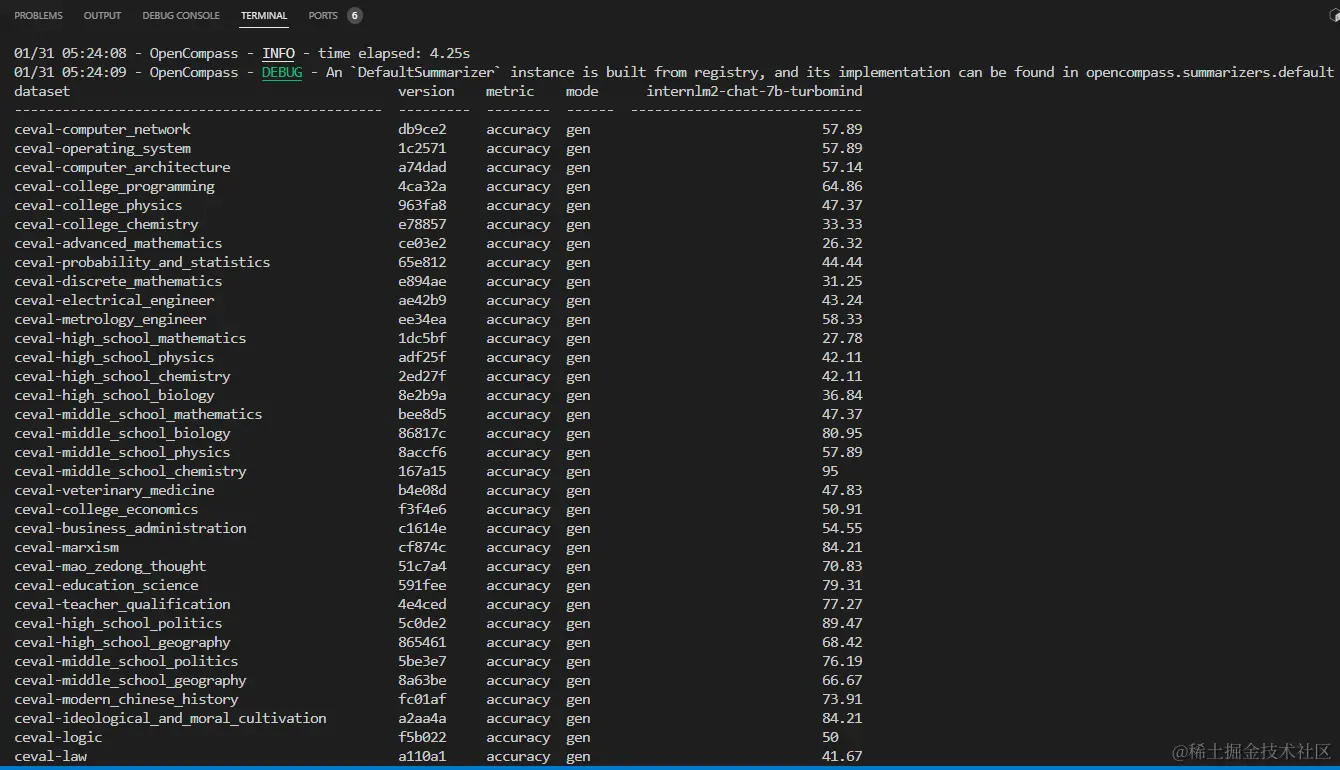Click ceval-middle_school_mathematics dataset name

click(x=138, y=414)
